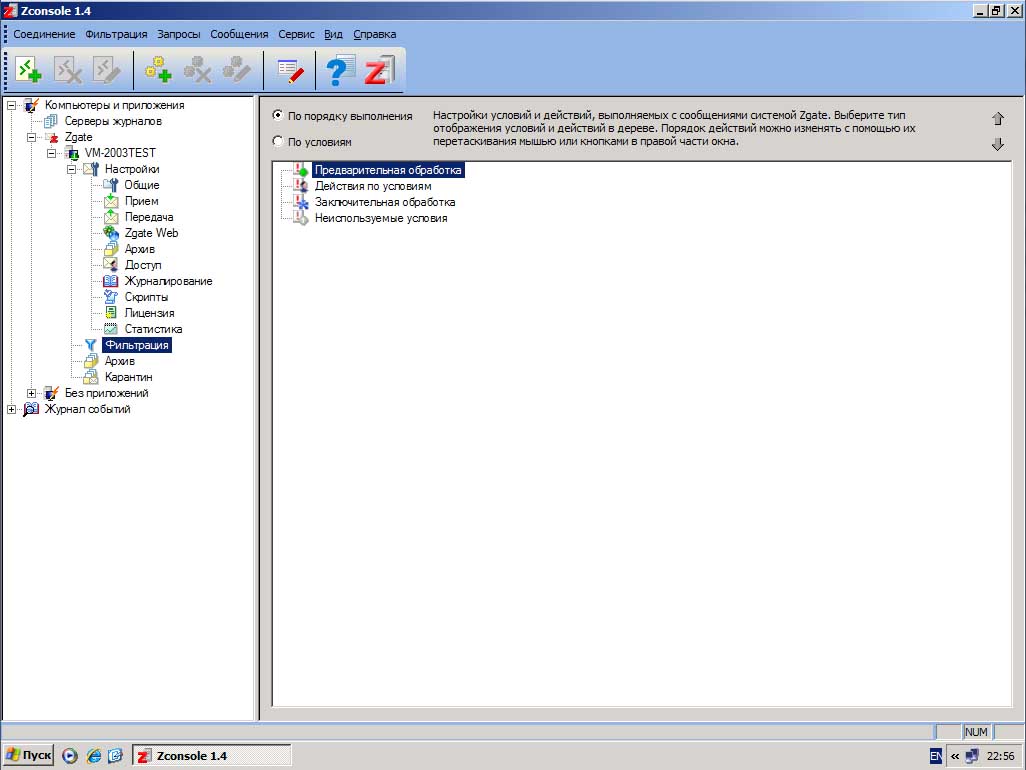Open the Запросы menu
This screenshot has height=770, width=1026.
point(179,34)
